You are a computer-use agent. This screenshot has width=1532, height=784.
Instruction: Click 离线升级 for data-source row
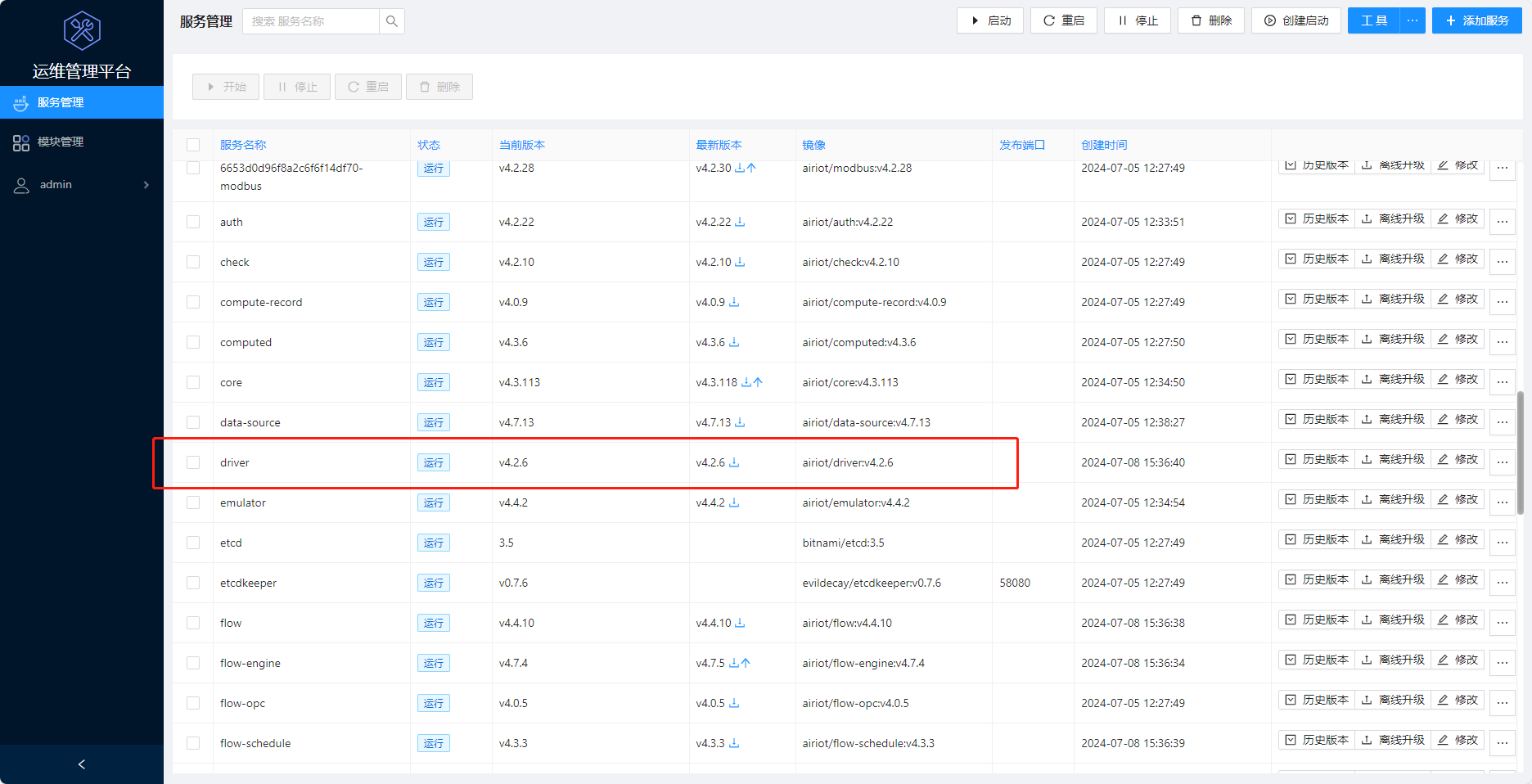click(1393, 419)
